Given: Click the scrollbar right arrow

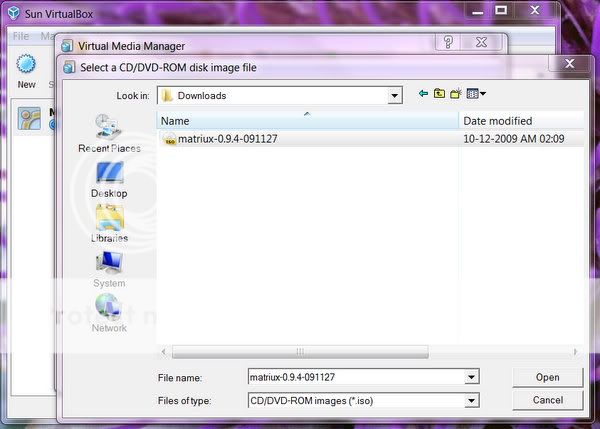Looking at the screenshot, I should (576, 351).
